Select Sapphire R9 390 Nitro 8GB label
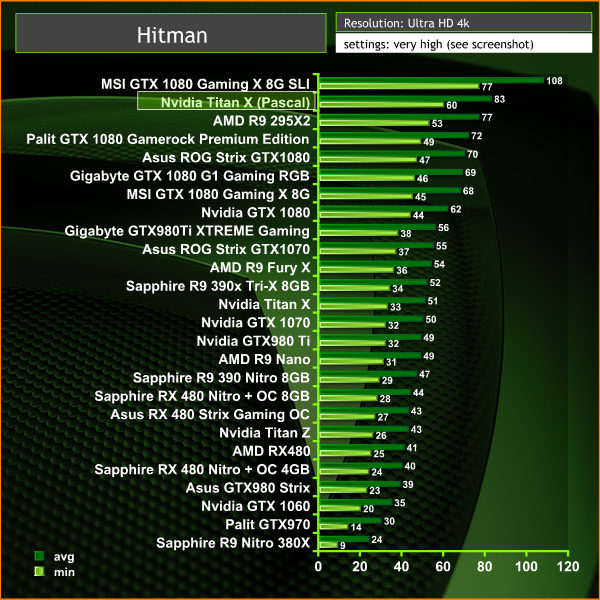The image size is (600, 600). [221, 378]
